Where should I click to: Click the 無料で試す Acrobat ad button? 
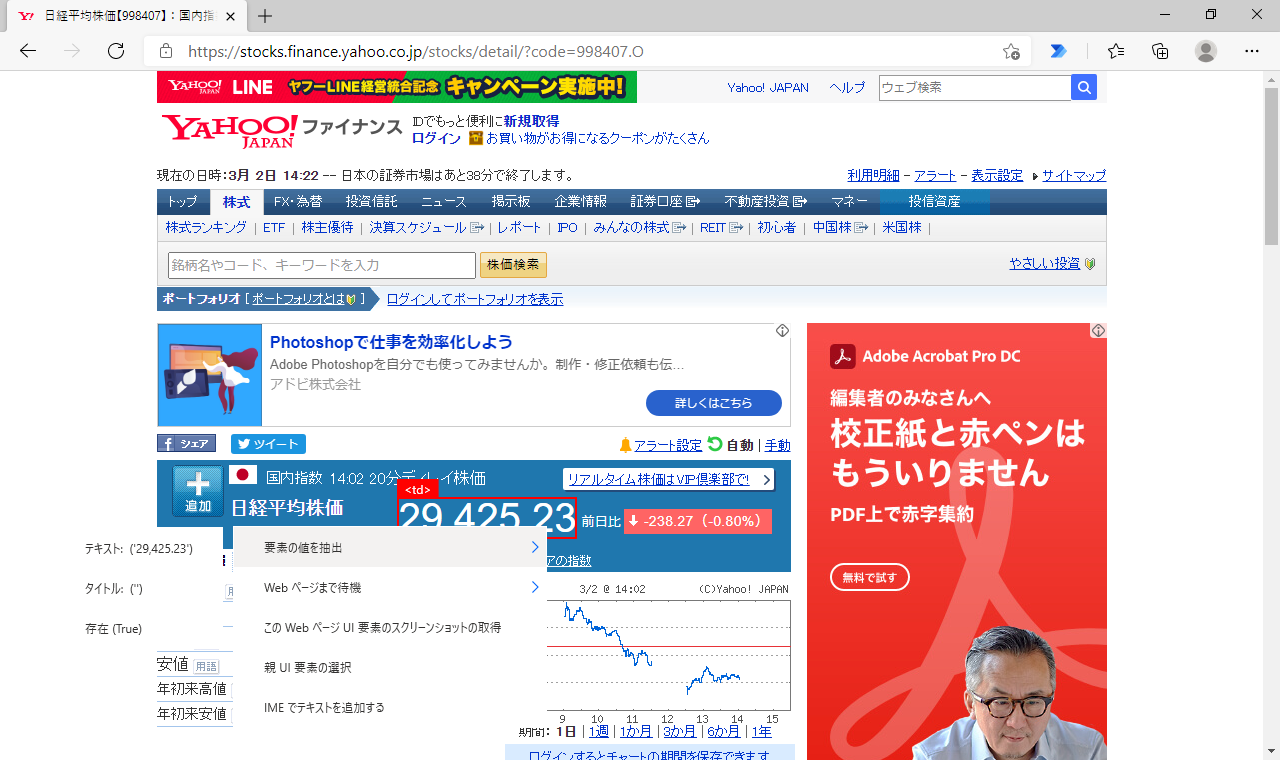[x=870, y=577]
